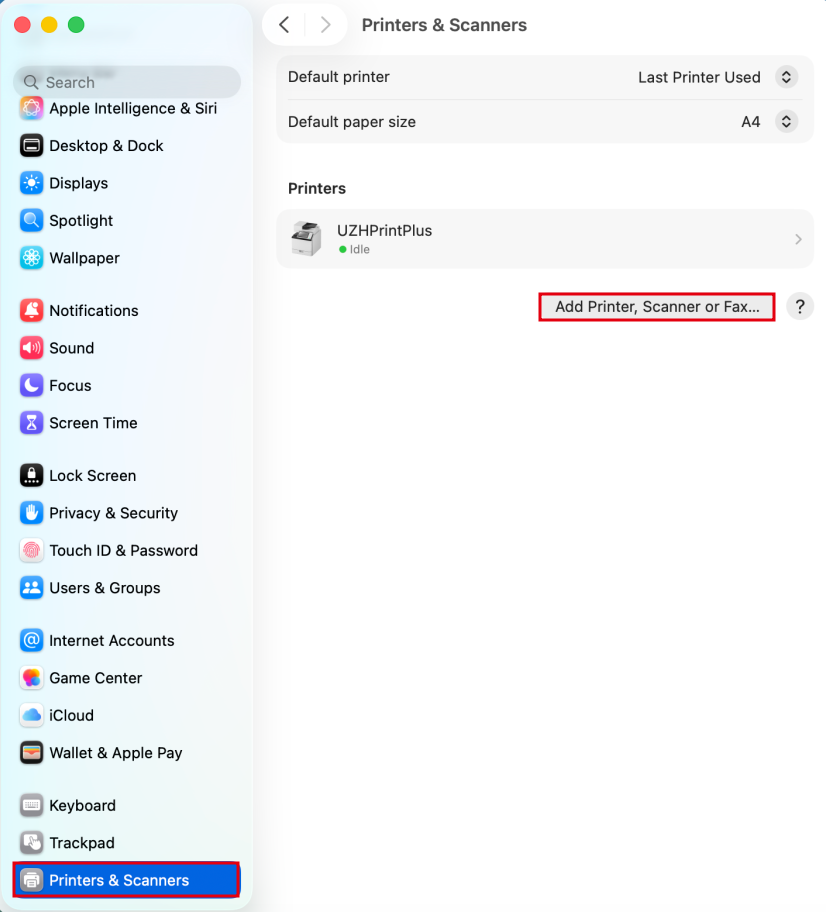Open the Default printer dropdown
This screenshot has height=912, width=826.
(x=786, y=77)
